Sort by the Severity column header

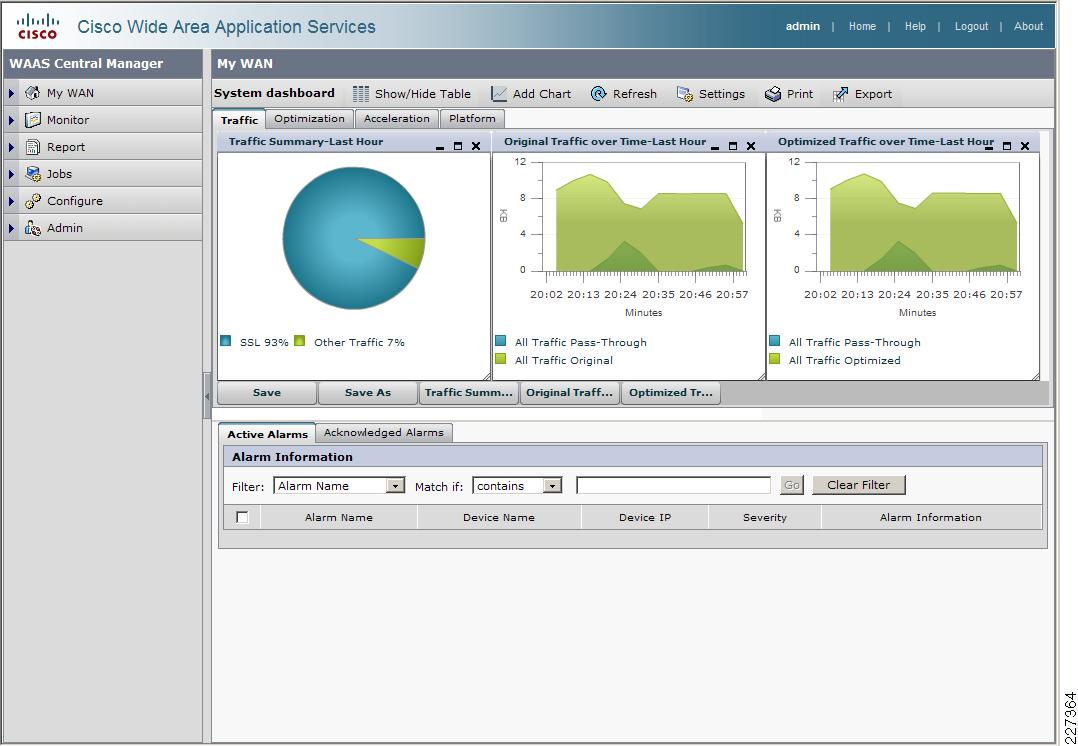(764, 517)
